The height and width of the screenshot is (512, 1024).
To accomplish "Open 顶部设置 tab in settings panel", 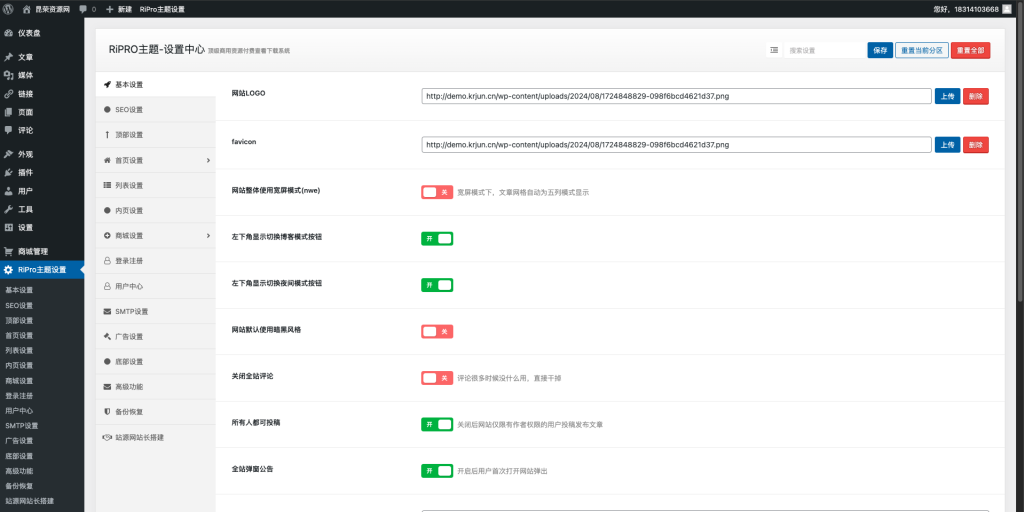I will (x=155, y=135).
